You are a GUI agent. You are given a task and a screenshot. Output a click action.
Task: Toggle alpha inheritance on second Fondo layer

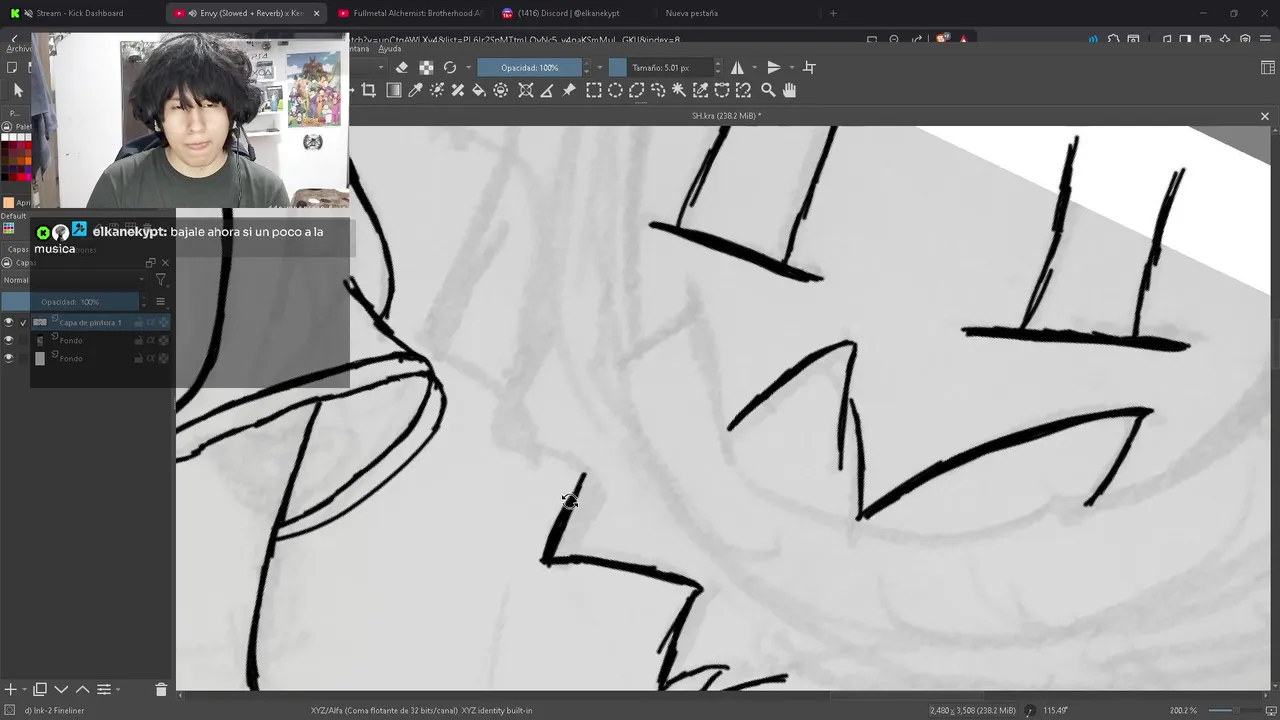151,358
